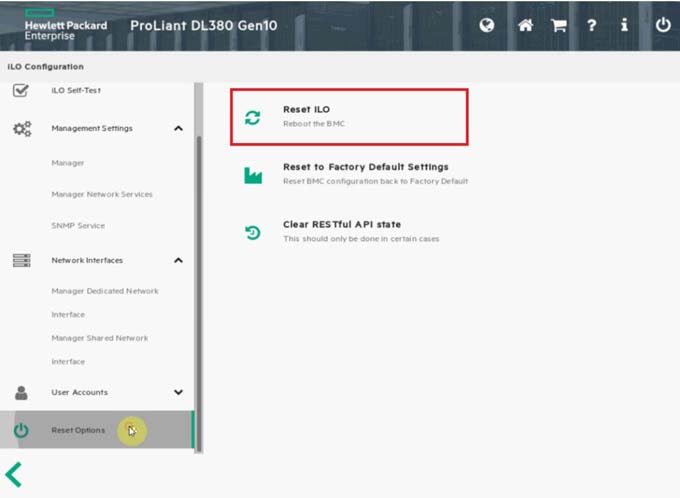Image resolution: width=680 pixels, height=498 pixels.
Task: Click Reset to Factory Default Settings
Action: [365, 167]
